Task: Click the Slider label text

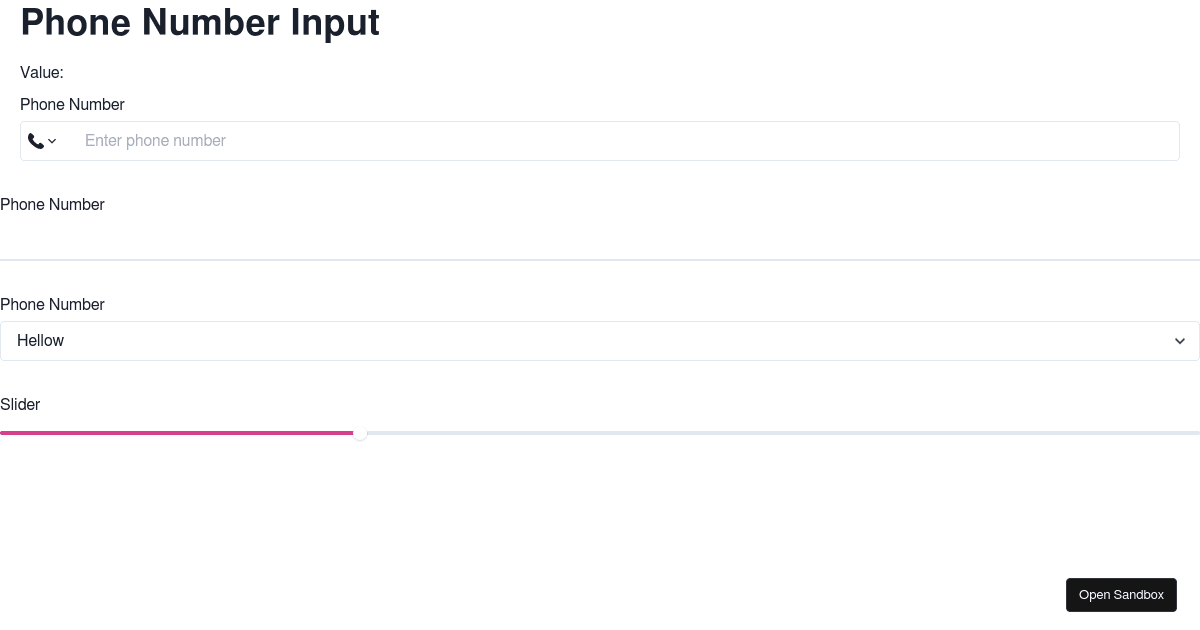Action: pyautogui.click(x=20, y=404)
